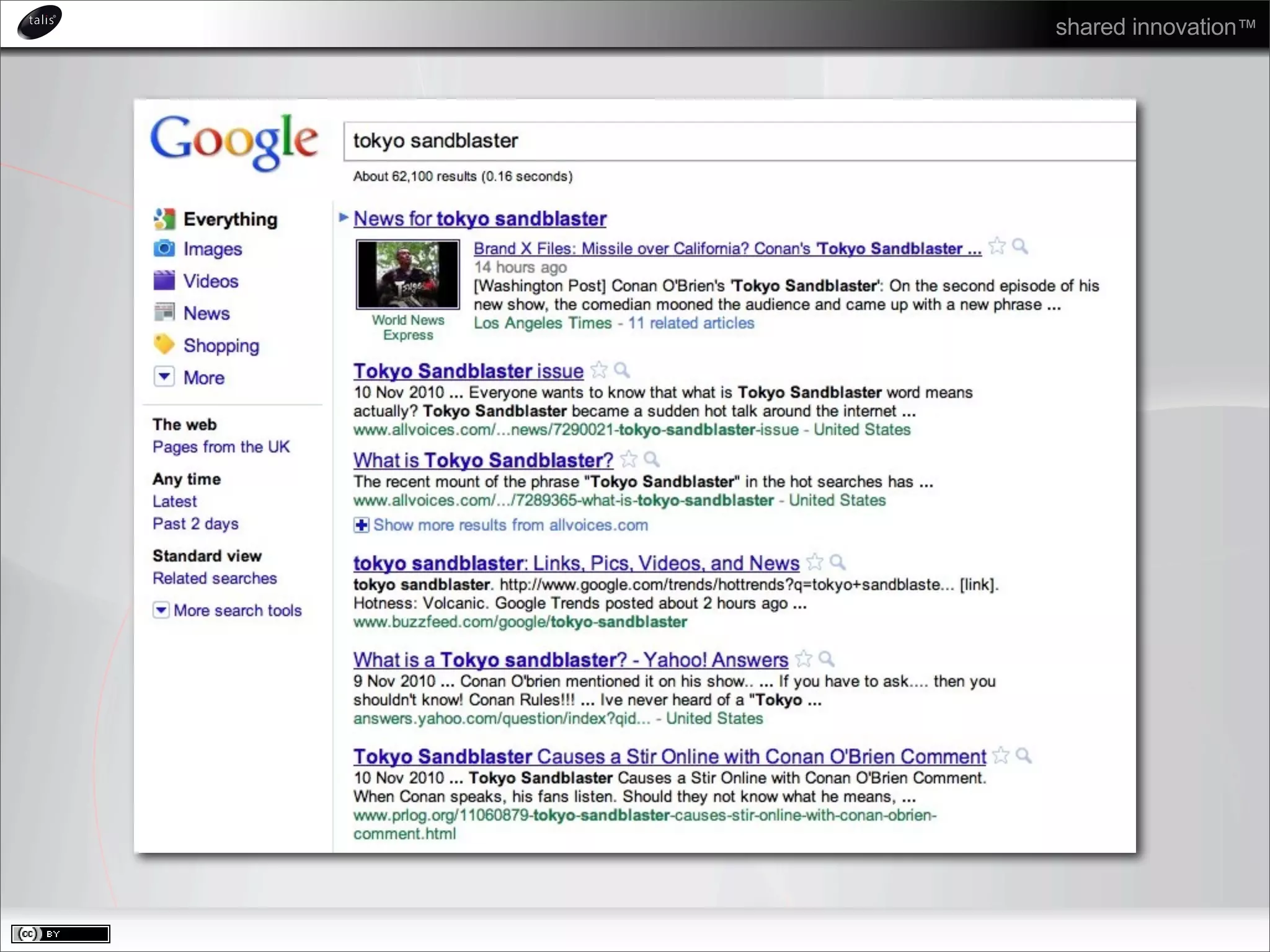Filter results to Past 2 days
The height and width of the screenshot is (952, 1270).
(x=195, y=524)
